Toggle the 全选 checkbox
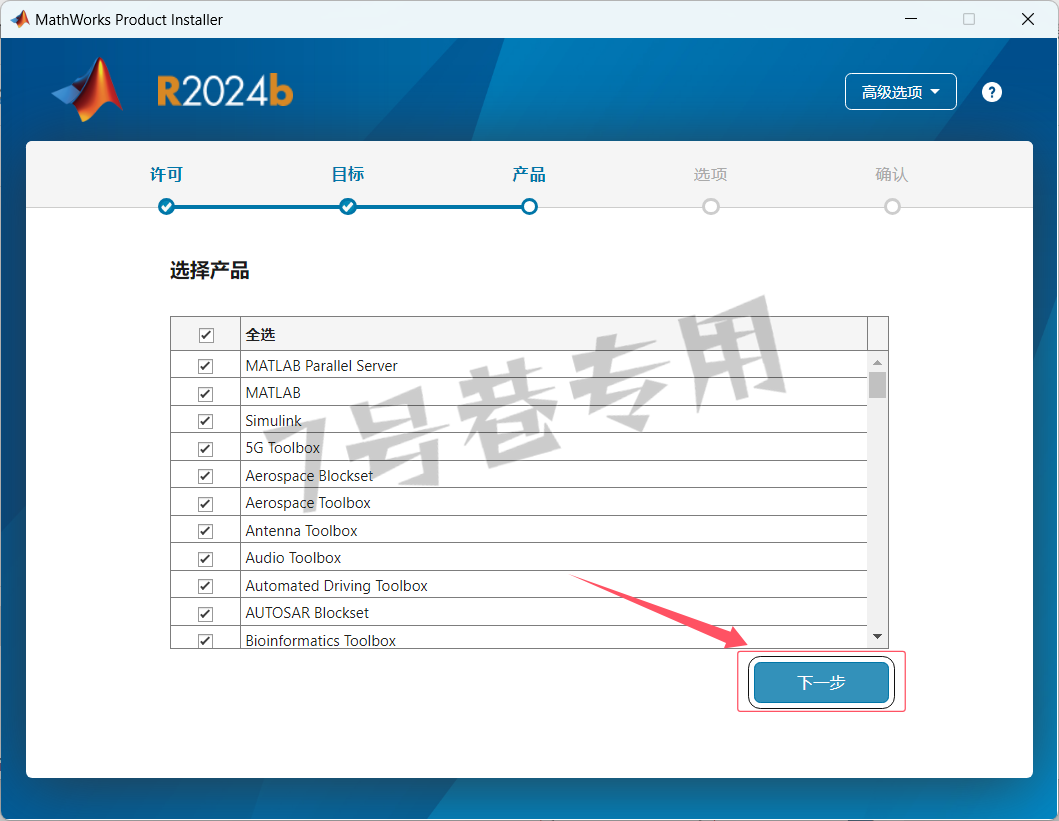This screenshot has height=821, width=1059. (x=206, y=335)
